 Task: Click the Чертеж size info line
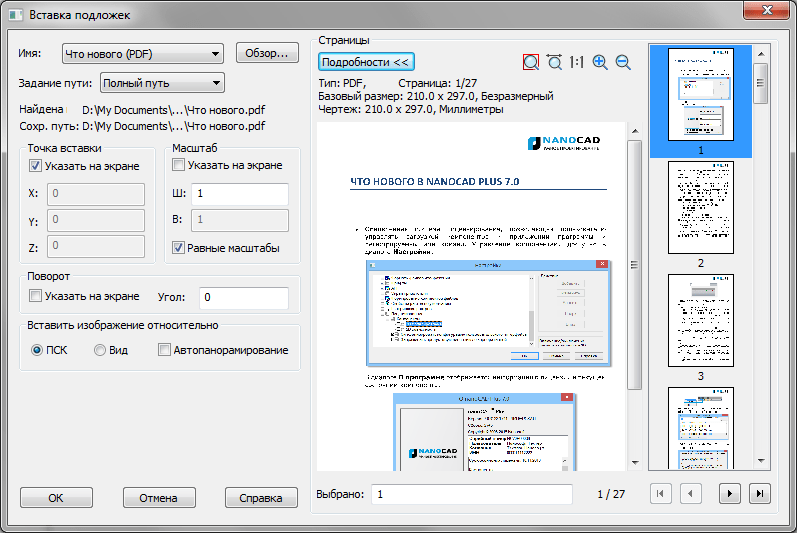[411, 109]
